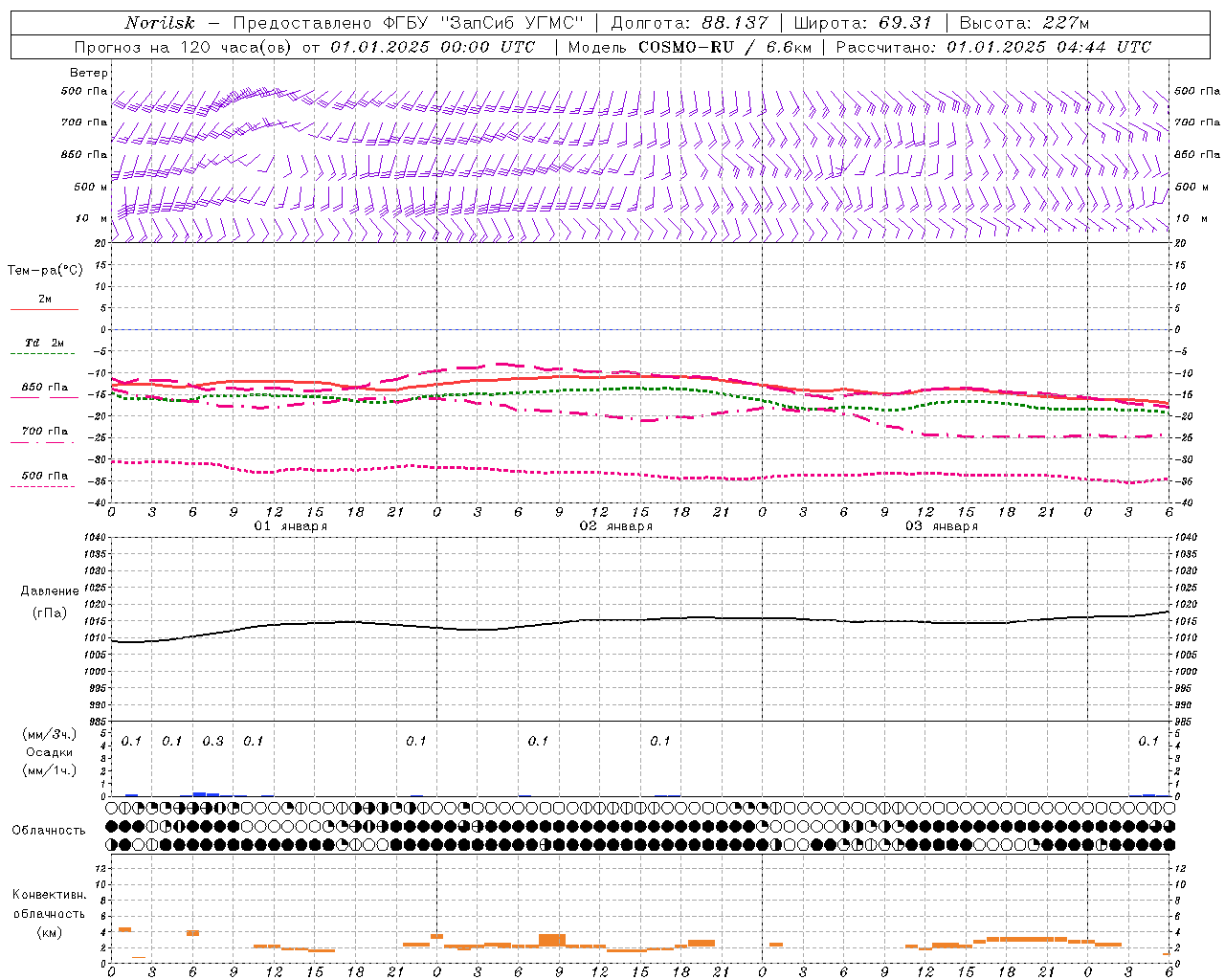Select the 10 м wind level label on the right
The height and width of the screenshot is (980, 1225).
coord(1191,218)
